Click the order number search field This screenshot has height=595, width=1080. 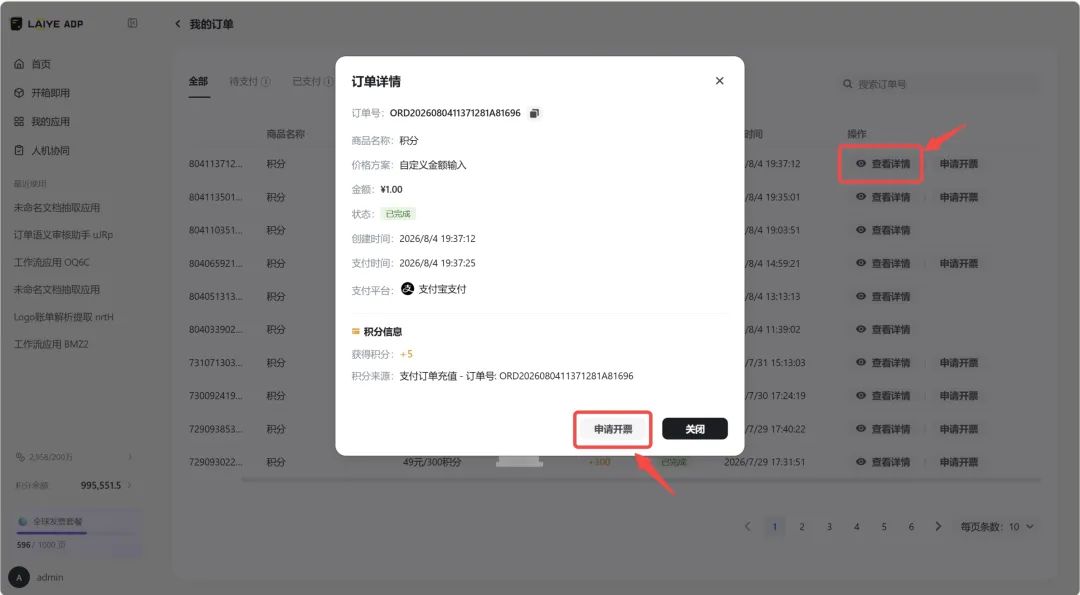940,84
